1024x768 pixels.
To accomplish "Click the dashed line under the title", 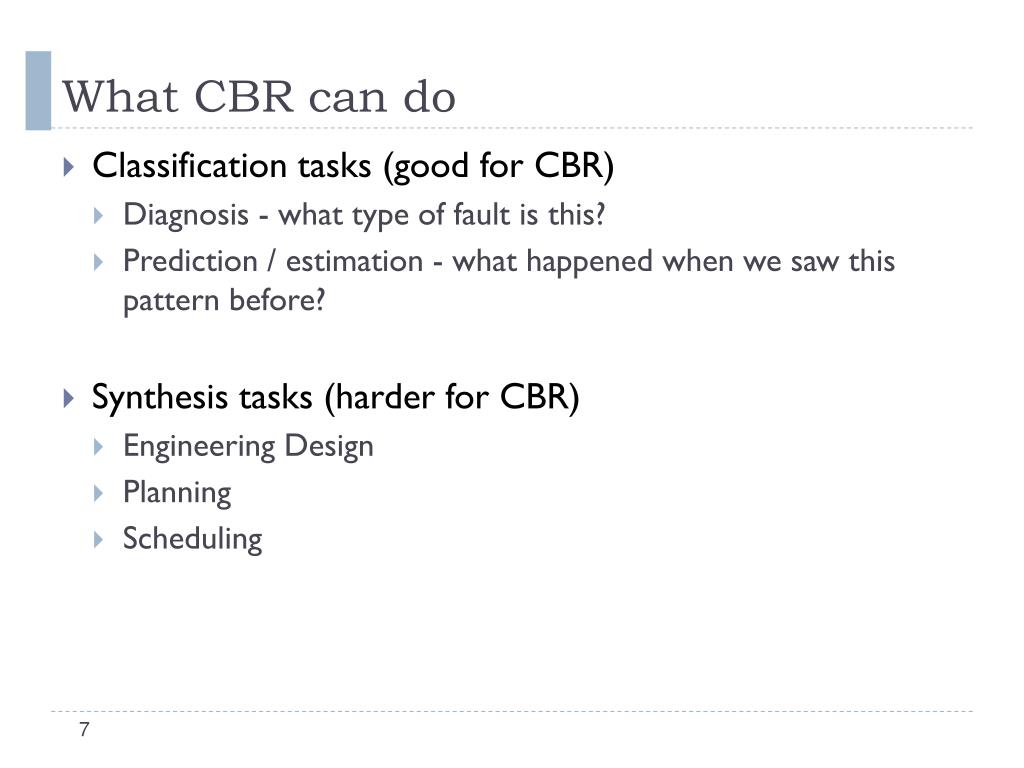I will coord(512,128).
